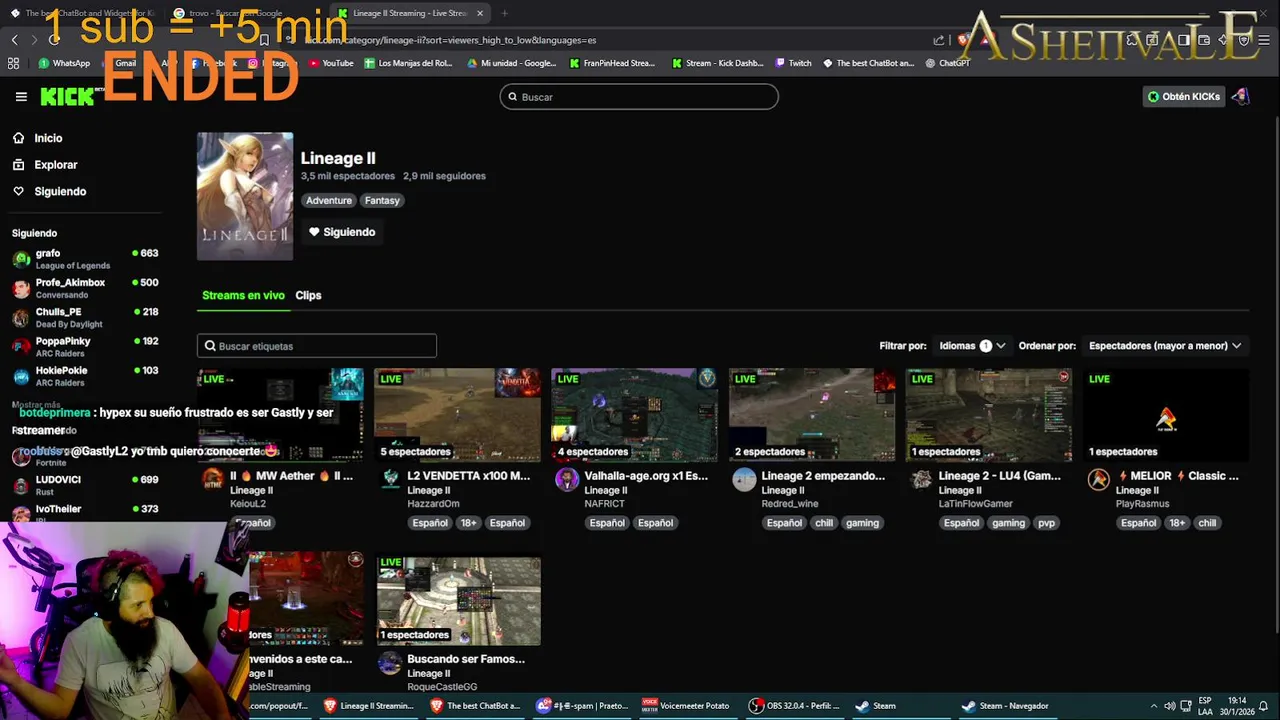
Task: Click chill tag under Redred_wine stream
Action: click(x=823, y=523)
